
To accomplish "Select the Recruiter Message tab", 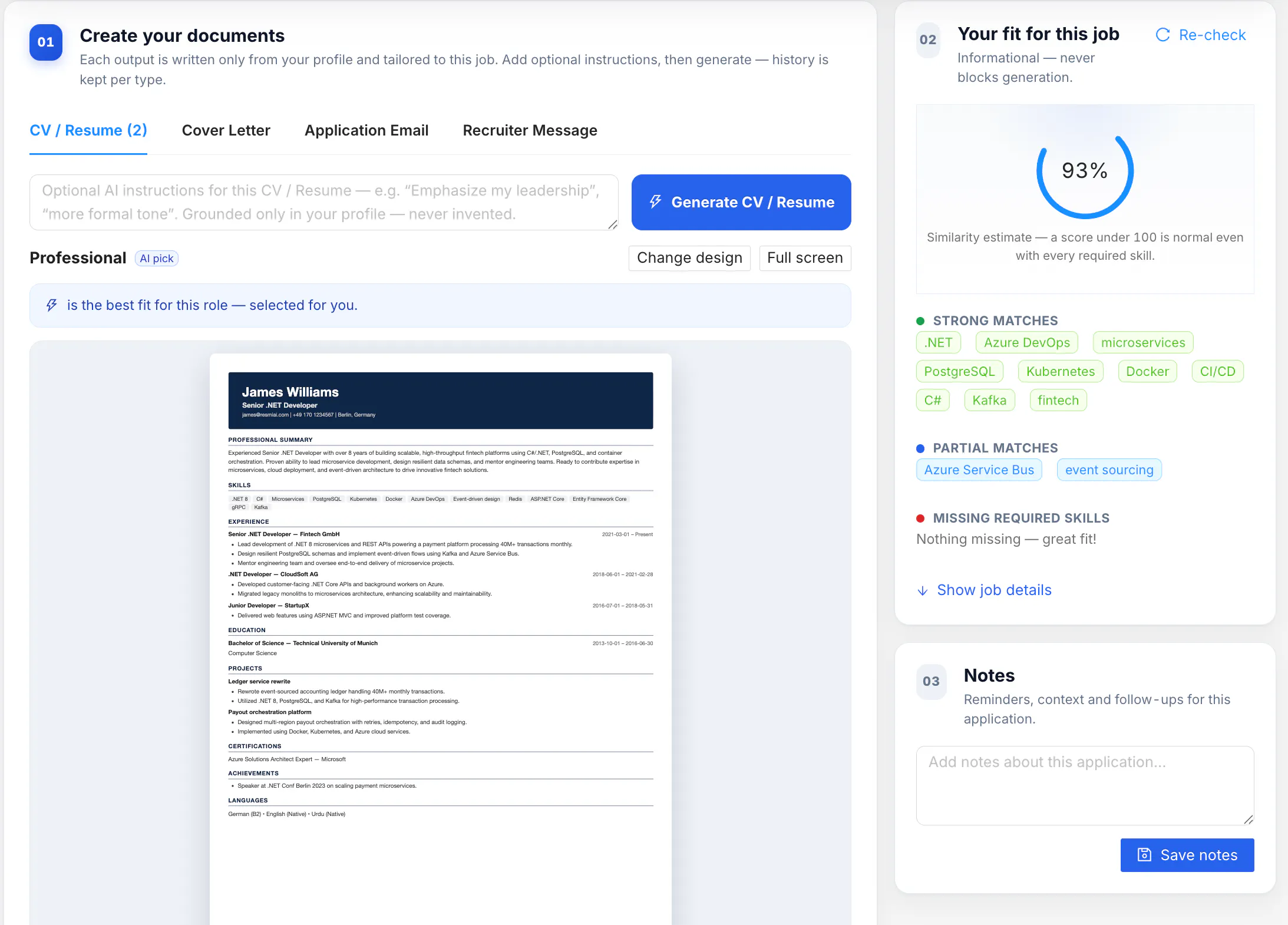I will pos(530,130).
